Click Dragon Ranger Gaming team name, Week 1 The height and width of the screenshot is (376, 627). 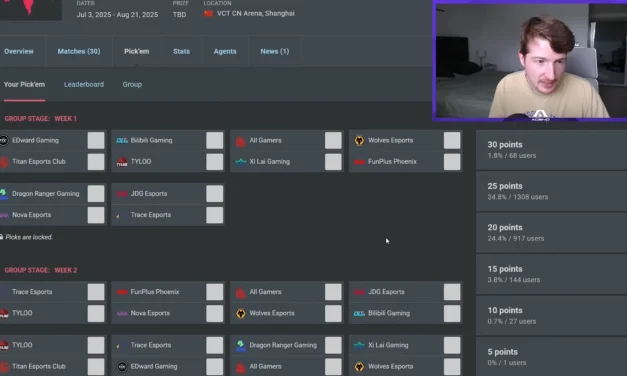(46, 194)
